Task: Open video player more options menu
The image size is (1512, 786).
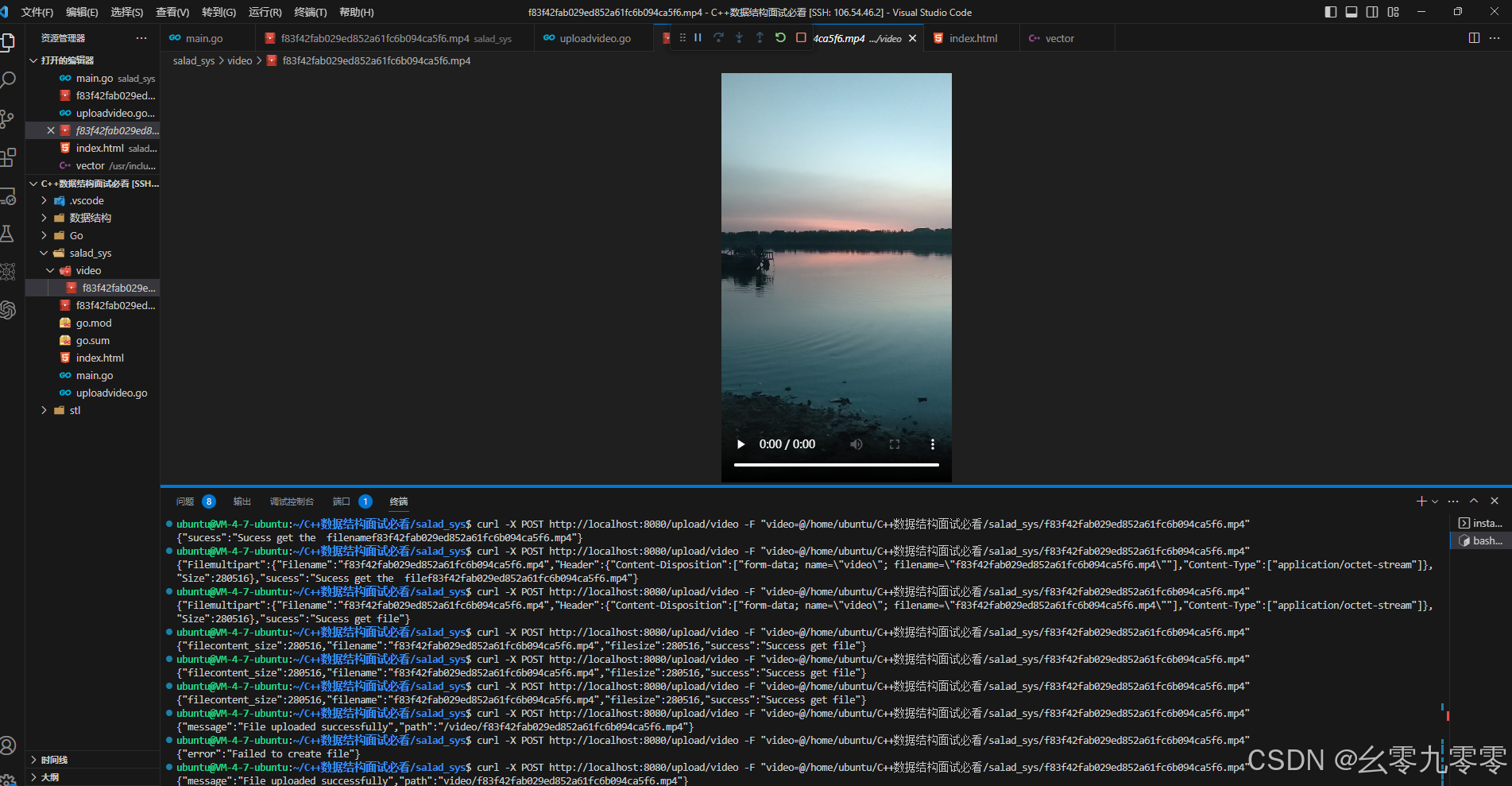Action: [933, 444]
